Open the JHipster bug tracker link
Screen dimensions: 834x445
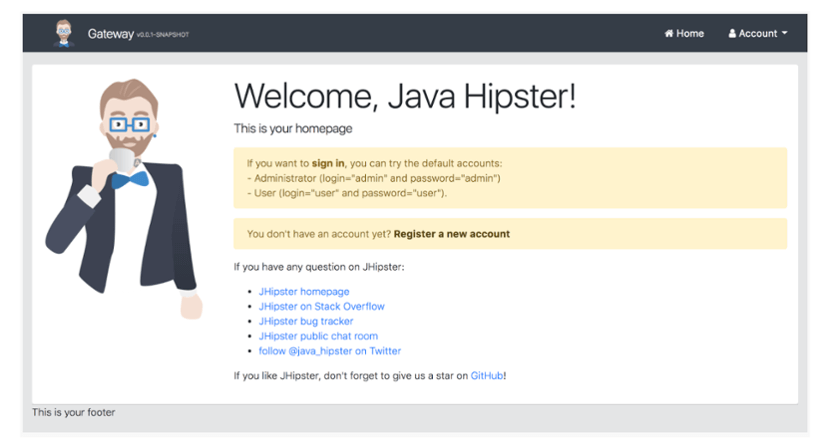[306, 321]
